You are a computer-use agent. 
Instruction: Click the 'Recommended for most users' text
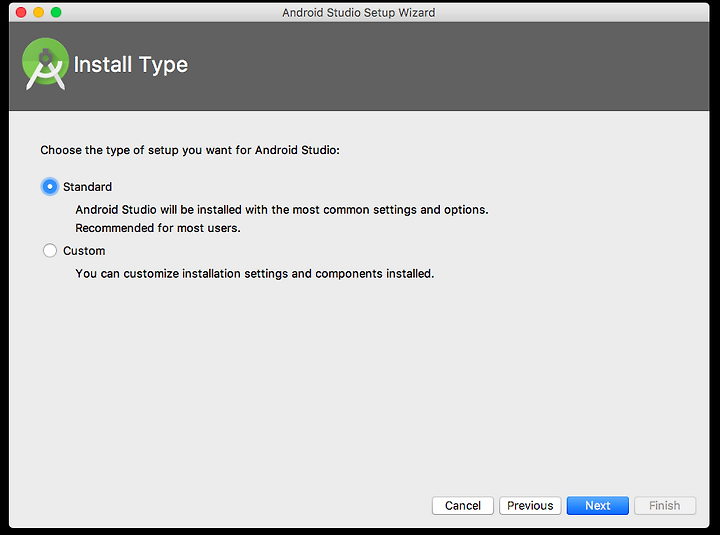158,228
